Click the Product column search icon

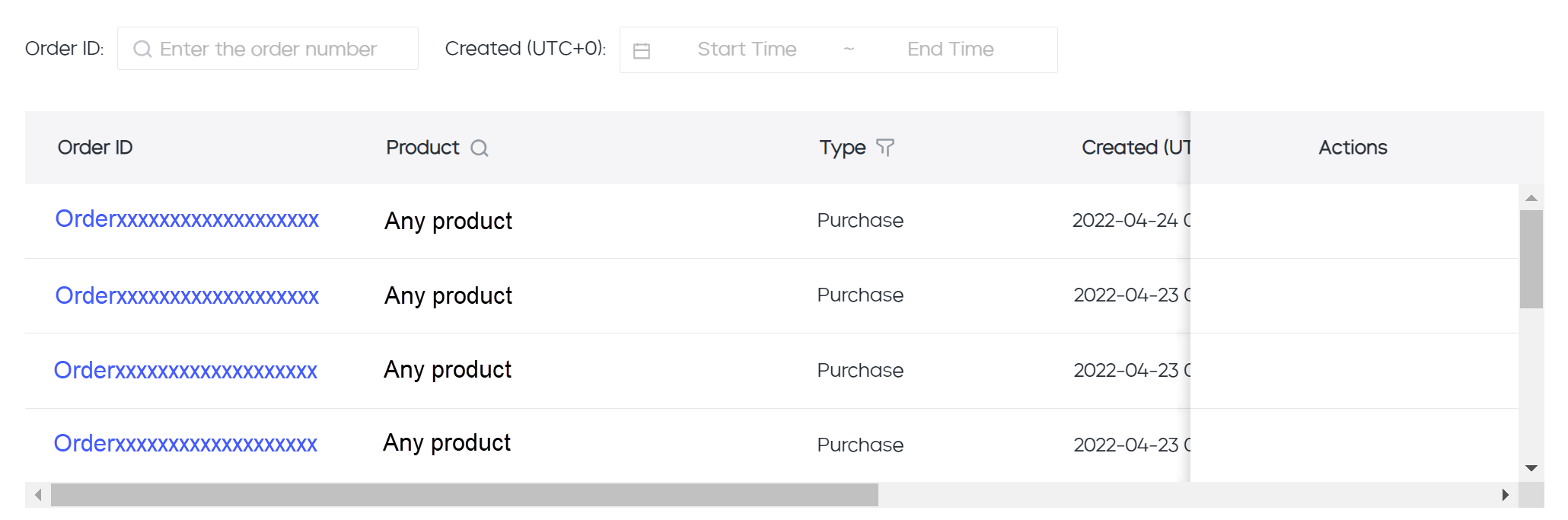[x=479, y=148]
